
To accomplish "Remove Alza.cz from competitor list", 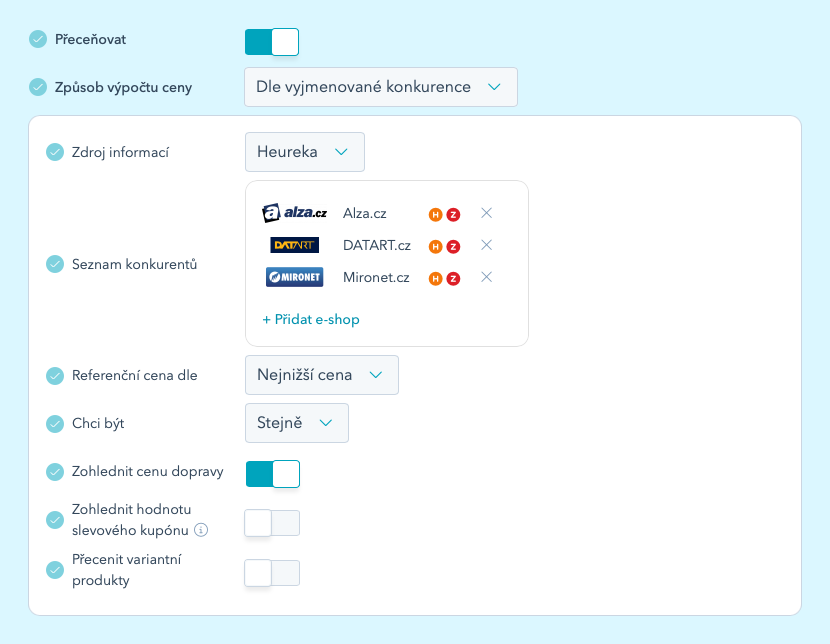I will [486, 213].
